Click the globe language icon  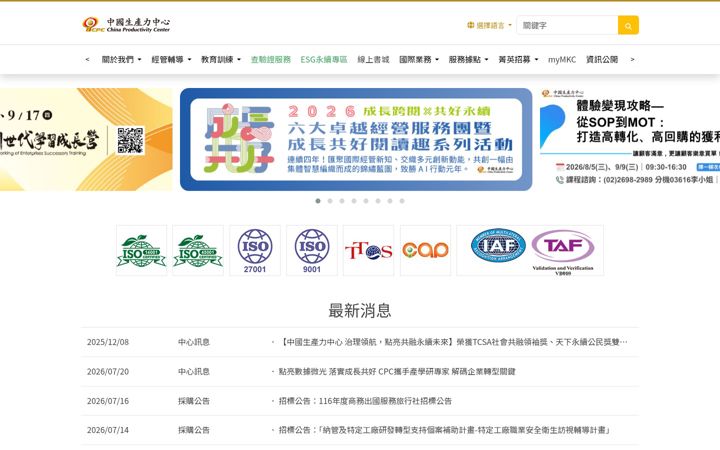coord(470,25)
